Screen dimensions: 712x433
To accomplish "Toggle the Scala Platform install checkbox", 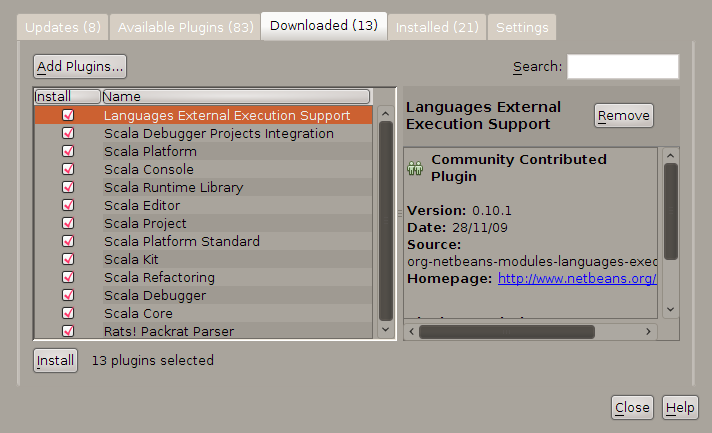I will click(x=68, y=151).
